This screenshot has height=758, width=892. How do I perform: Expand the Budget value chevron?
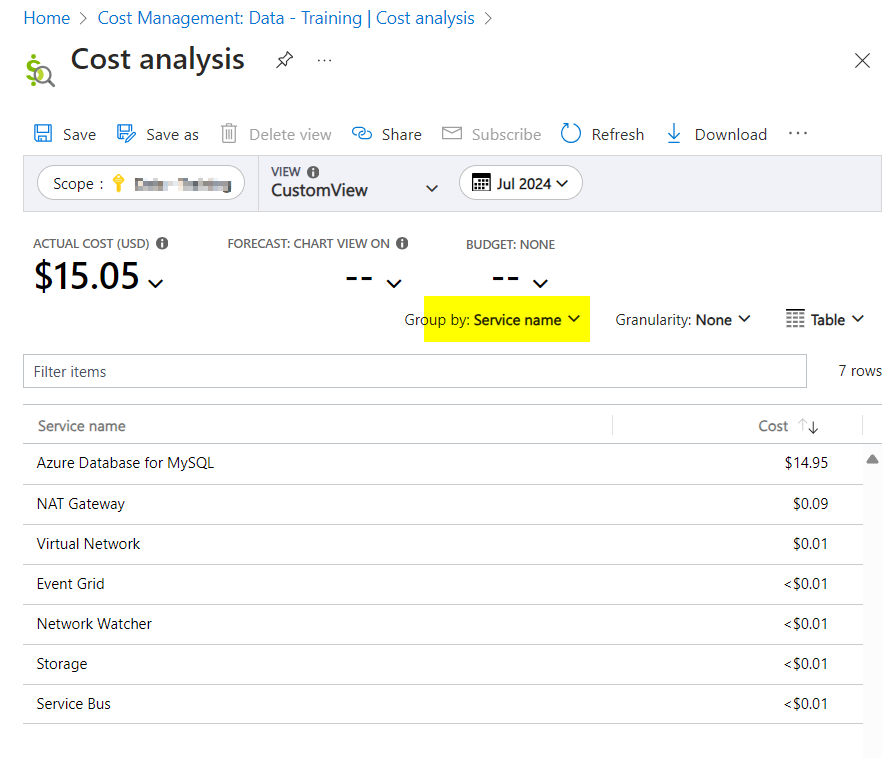pyautogui.click(x=540, y=283)
